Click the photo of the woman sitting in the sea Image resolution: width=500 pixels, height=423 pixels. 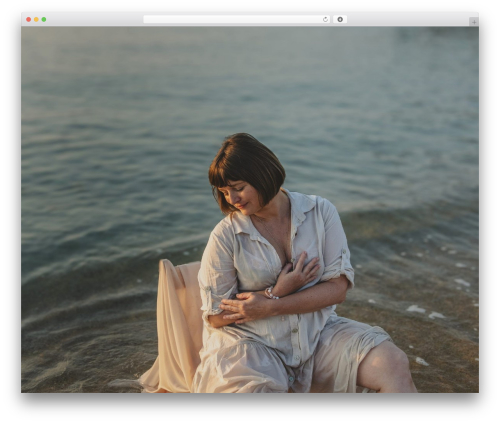250,210
